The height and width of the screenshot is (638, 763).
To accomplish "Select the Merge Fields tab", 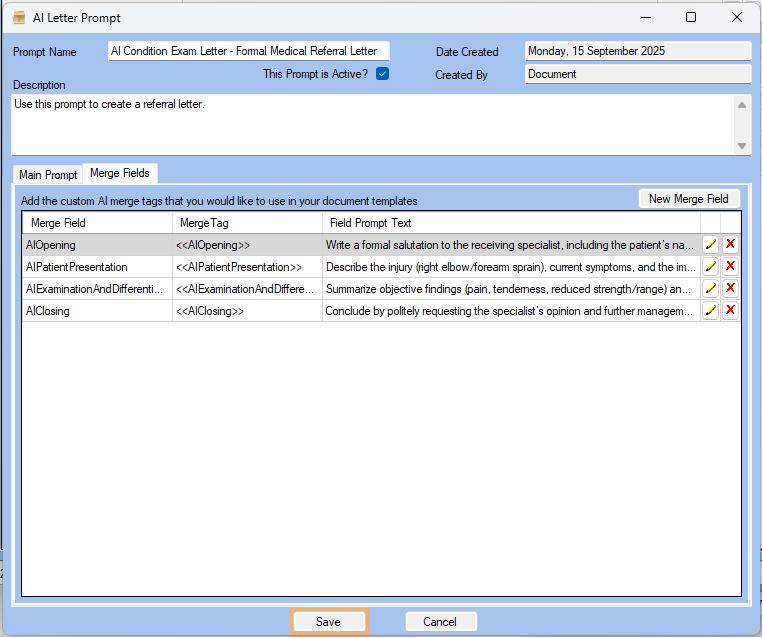I will [x=120, y=174].
